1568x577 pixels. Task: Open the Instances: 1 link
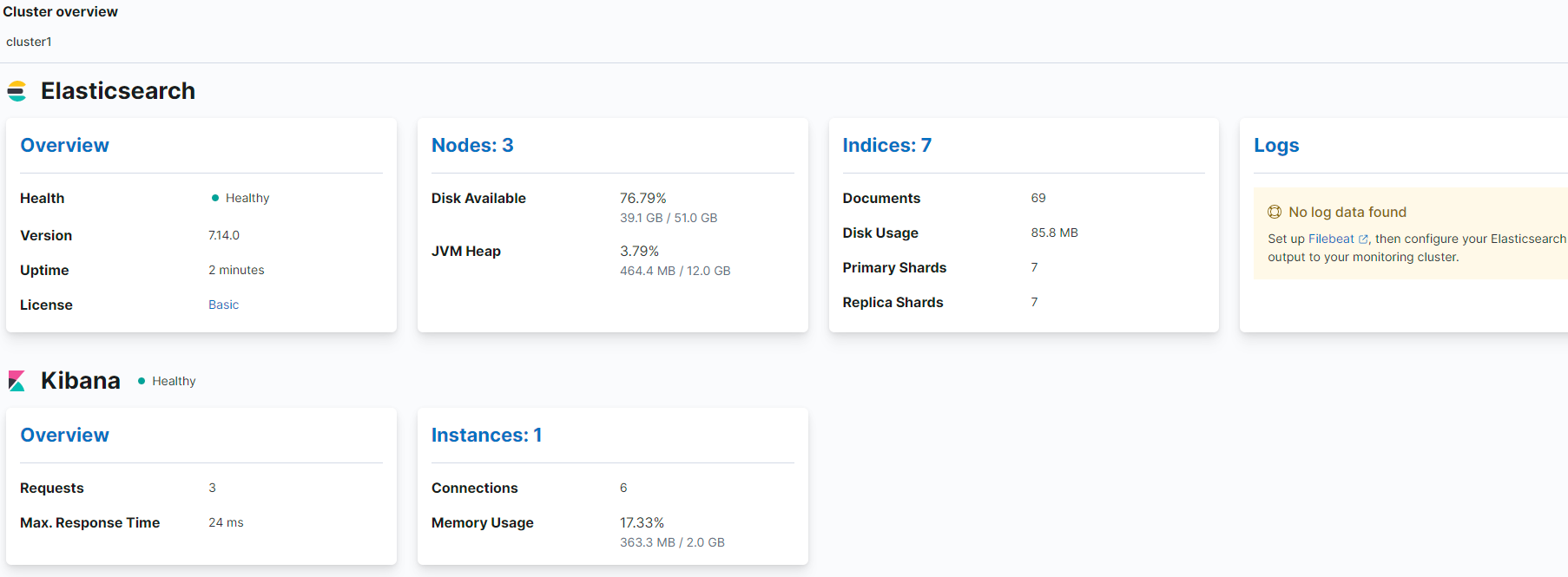[x=486, y=435]
